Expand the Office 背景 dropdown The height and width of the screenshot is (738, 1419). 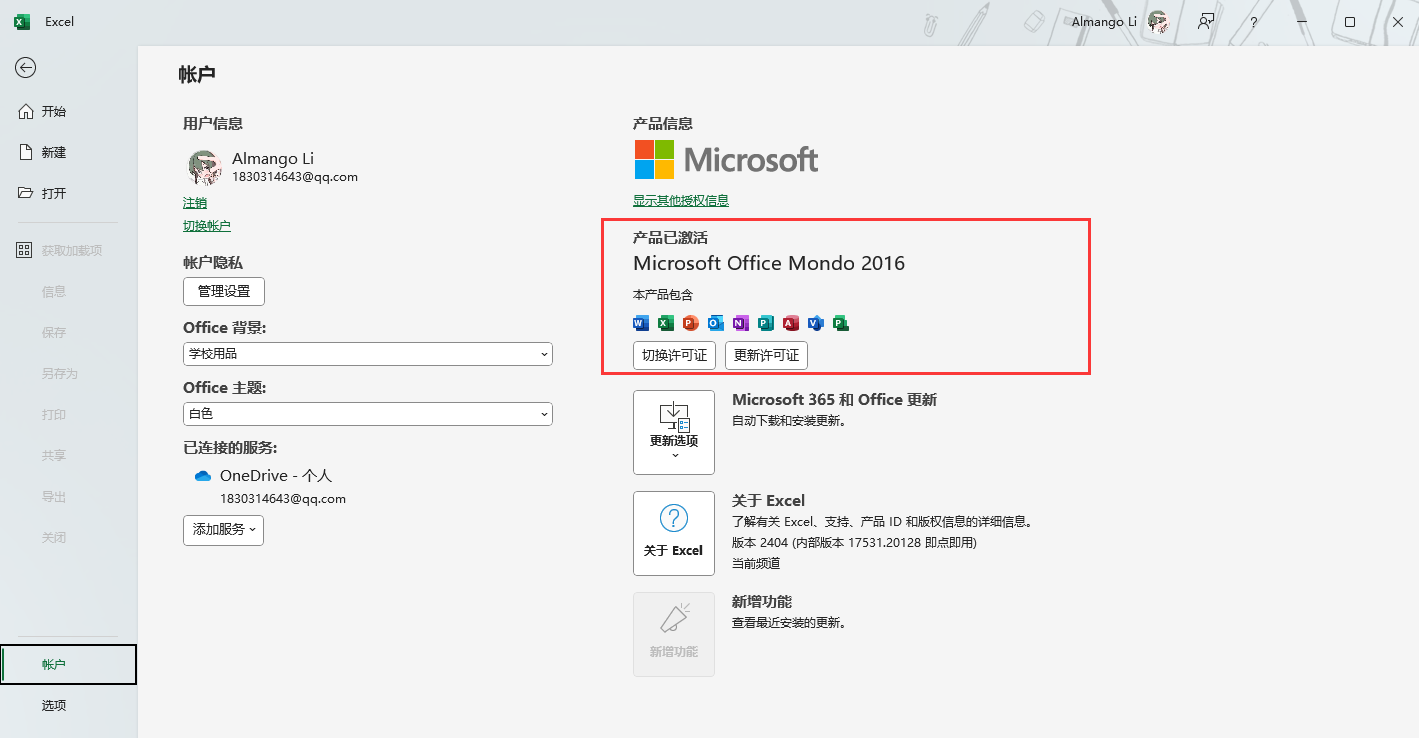(x=367, y=354)
